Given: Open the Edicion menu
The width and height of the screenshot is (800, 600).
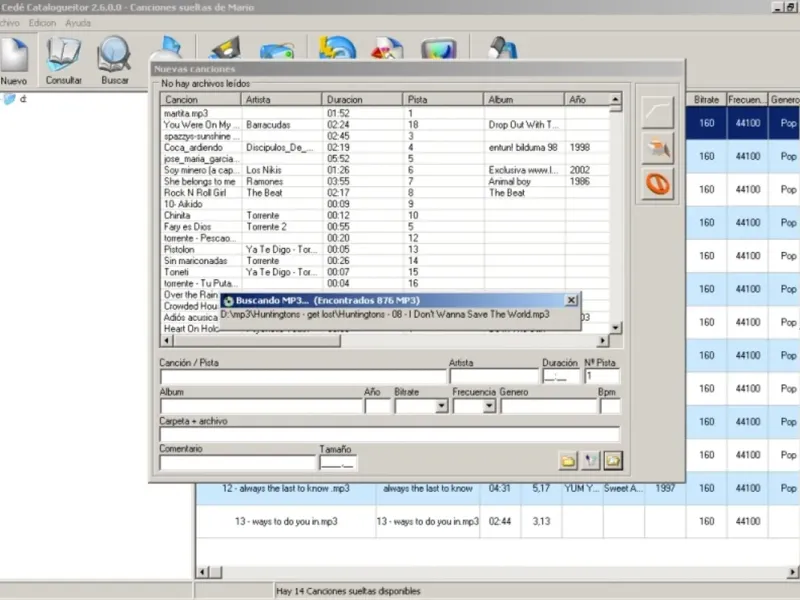Looking at the screenshot, I should click(x=43, y=22).
